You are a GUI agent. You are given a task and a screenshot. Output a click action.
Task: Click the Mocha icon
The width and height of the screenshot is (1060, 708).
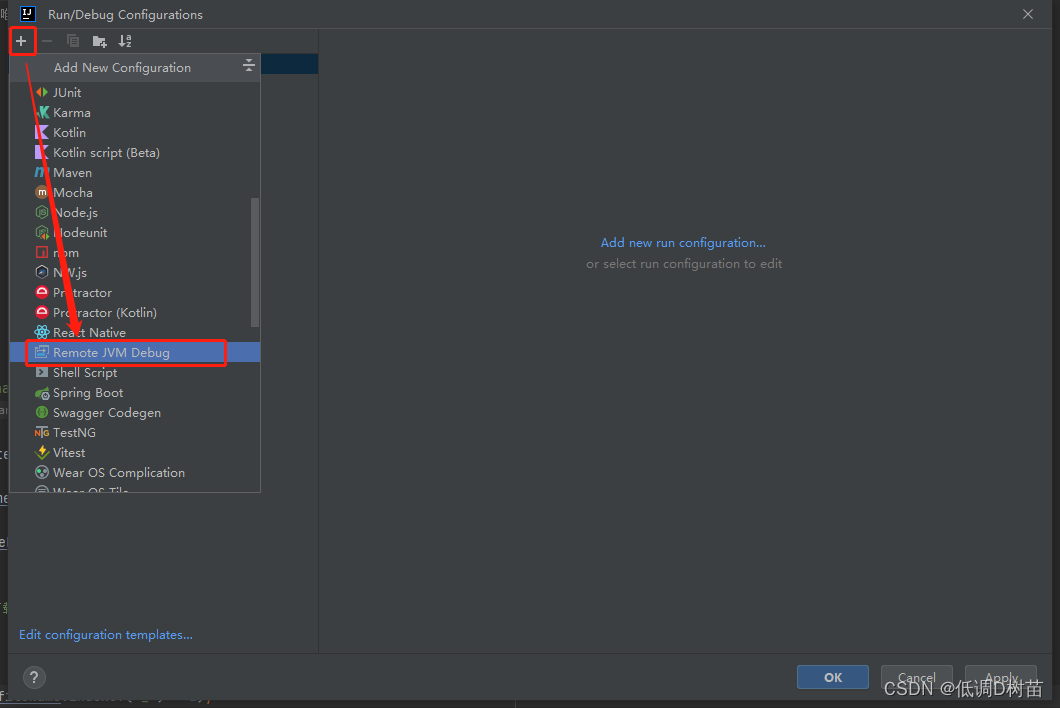42,192
